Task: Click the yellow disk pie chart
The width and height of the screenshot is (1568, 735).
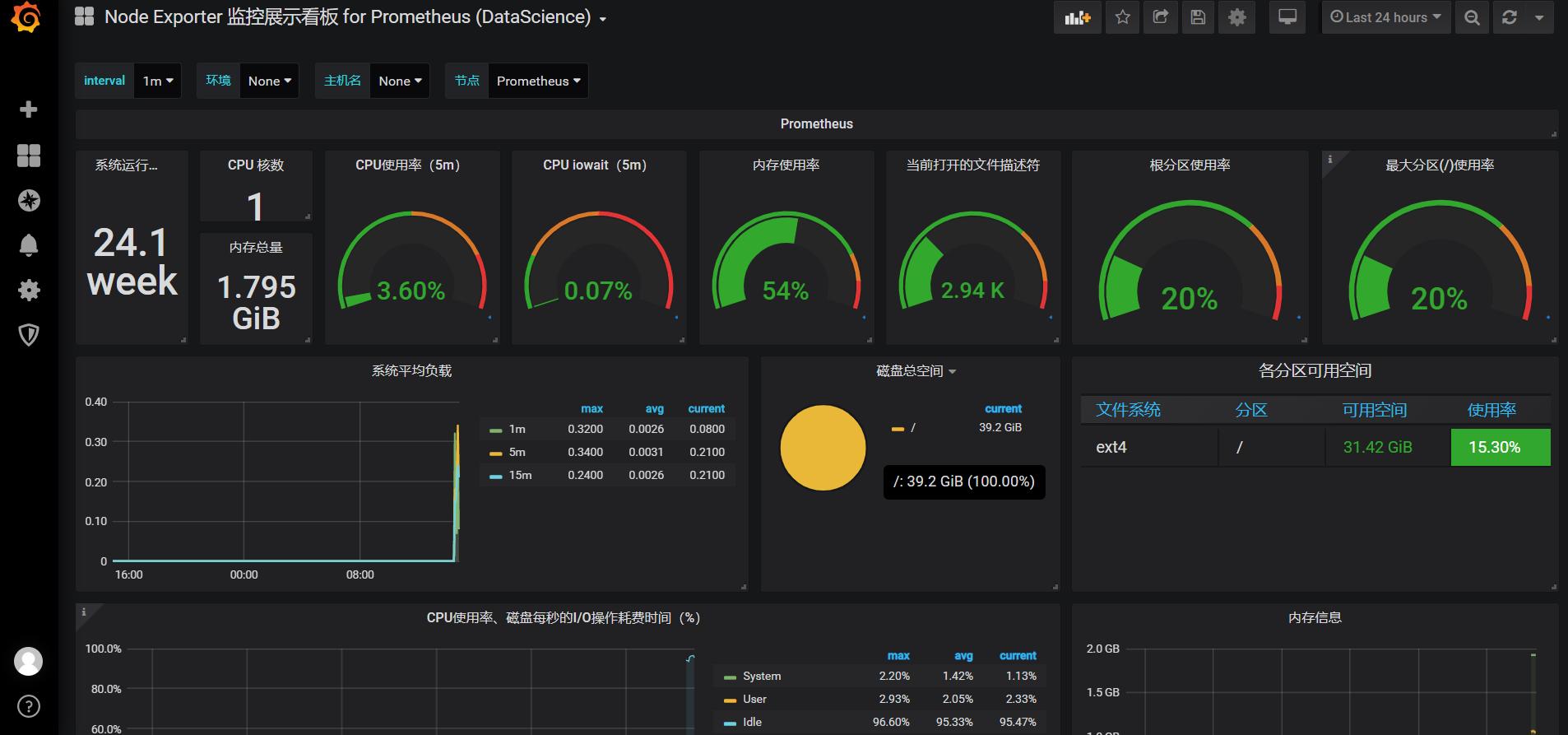Action: [823, 448]
